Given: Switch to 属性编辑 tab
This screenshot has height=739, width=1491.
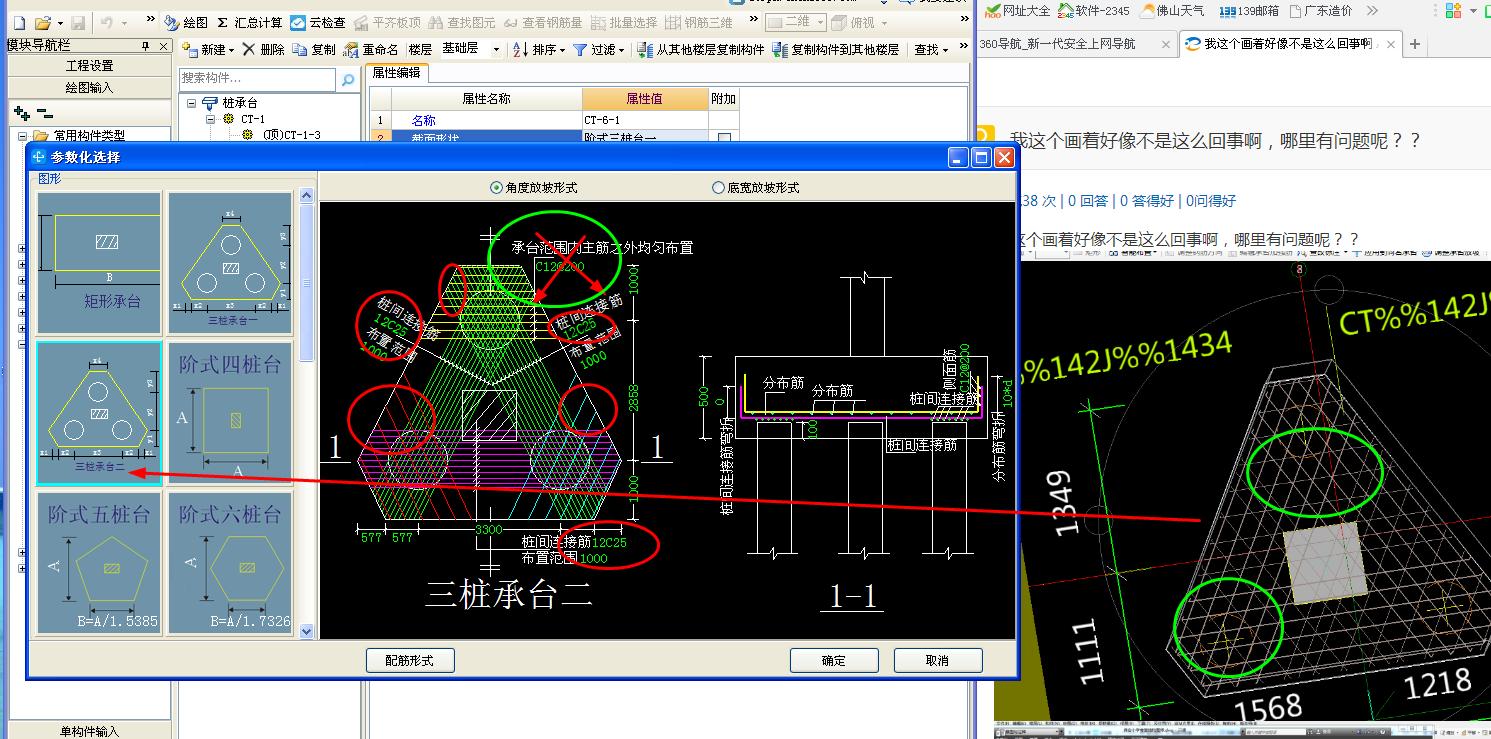Looking at the screenshot, I should coord(398,73).
